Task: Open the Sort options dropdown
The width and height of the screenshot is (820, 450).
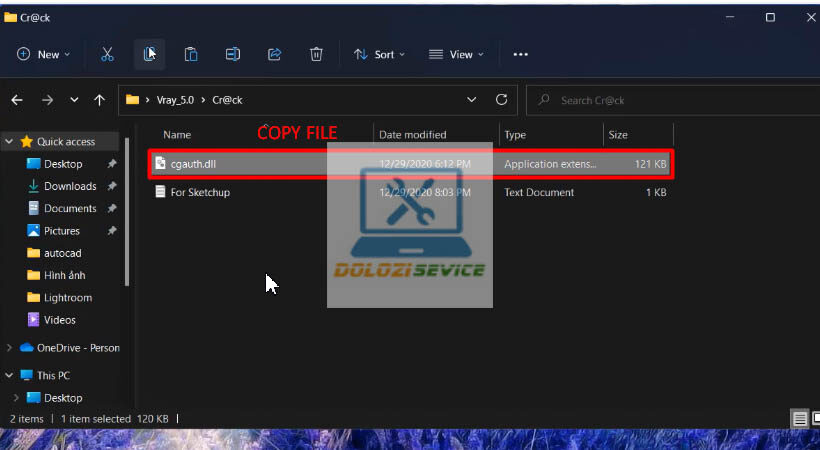Action: coord(378,54)
